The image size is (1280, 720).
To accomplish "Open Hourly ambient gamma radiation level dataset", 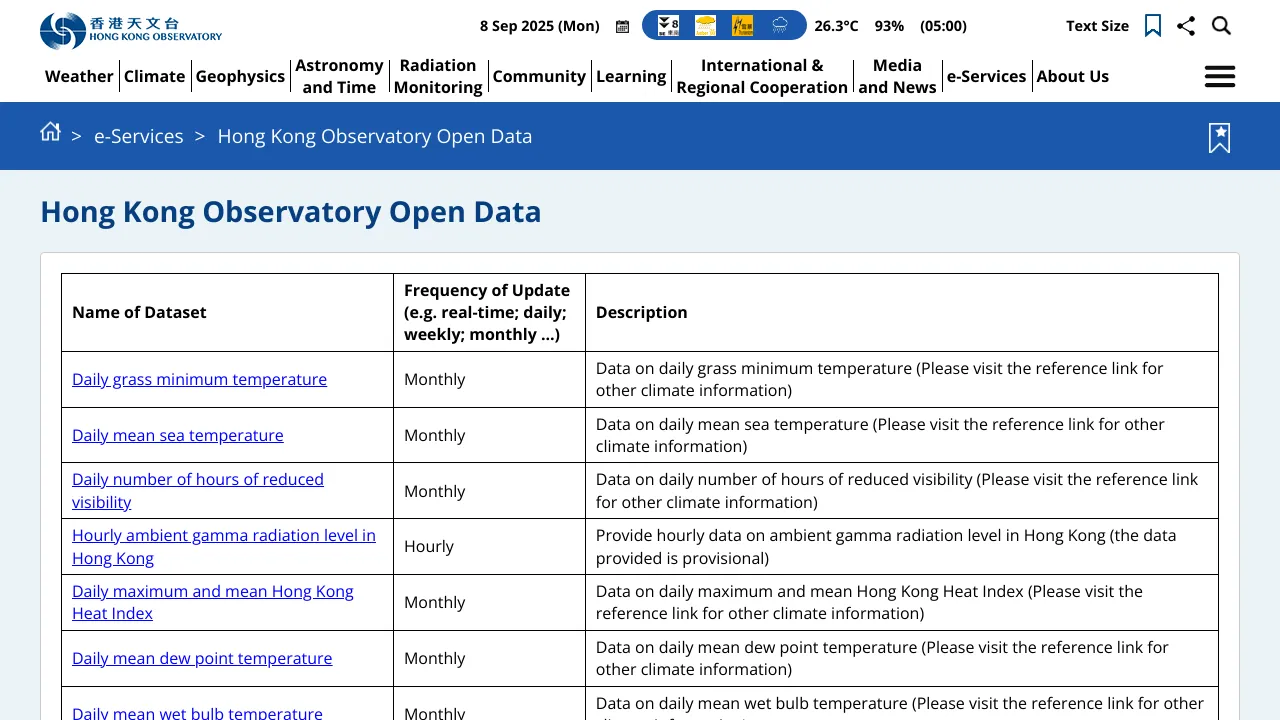I will pos(224,547).
